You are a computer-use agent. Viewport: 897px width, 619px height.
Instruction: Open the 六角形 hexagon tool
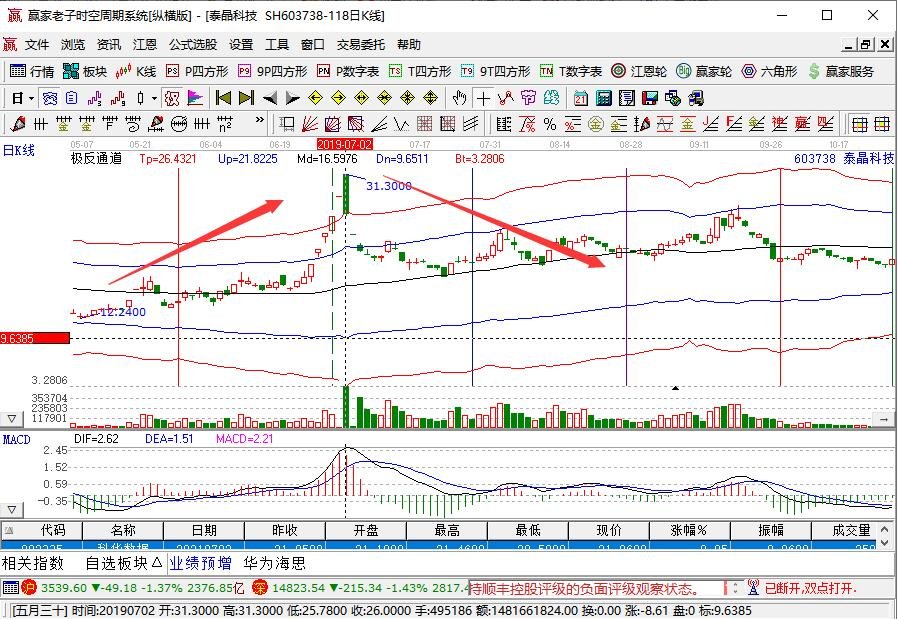769,72
